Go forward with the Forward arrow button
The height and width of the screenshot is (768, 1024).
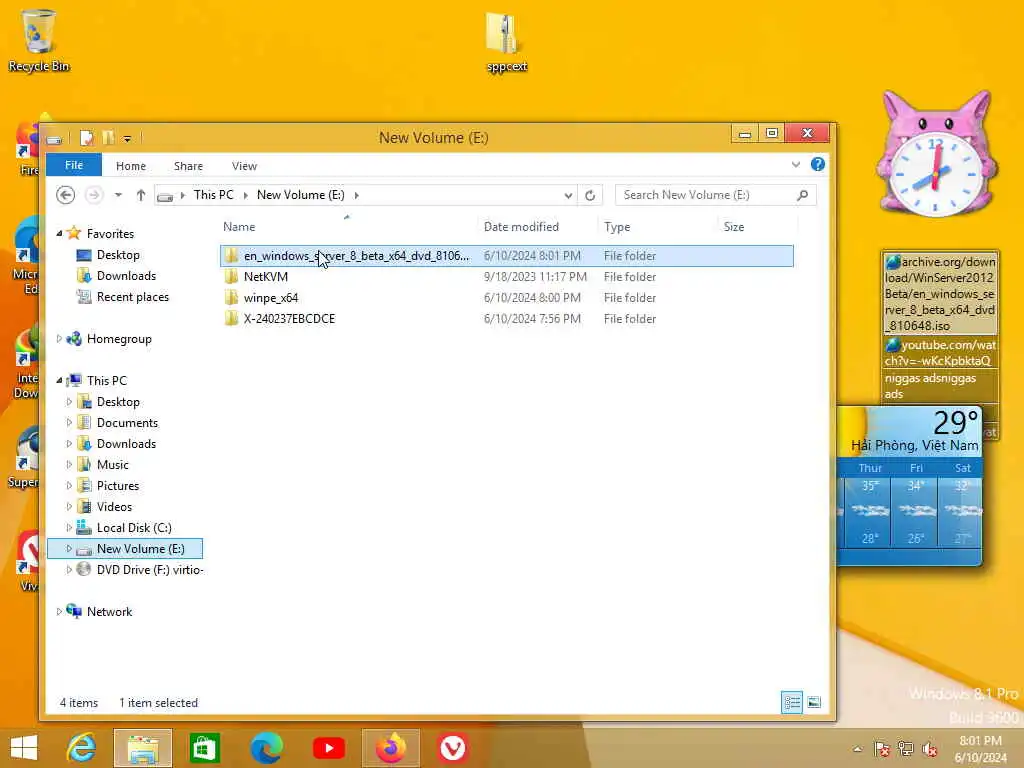pyautogui.click(x=94, y=195)
